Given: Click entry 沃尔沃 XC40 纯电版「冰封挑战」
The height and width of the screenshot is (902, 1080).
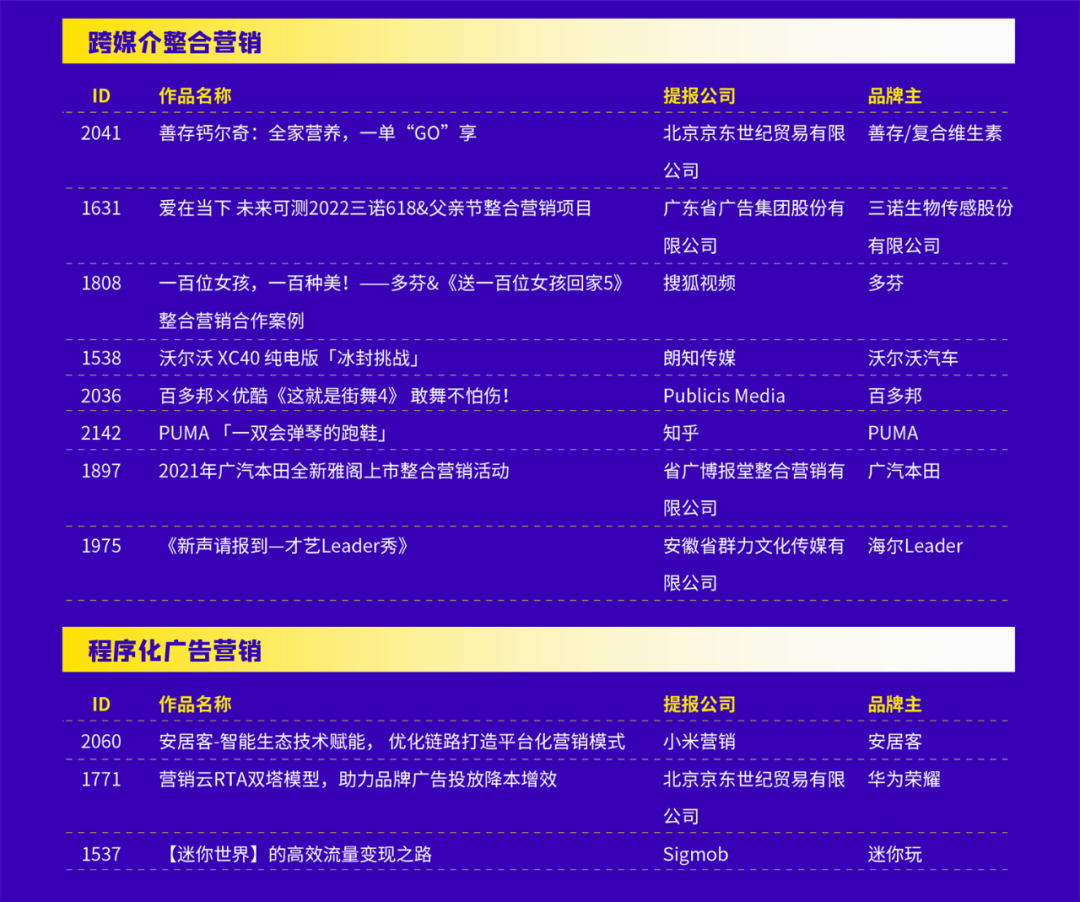Looking at the screenshot, I should [x=290, y=358].
